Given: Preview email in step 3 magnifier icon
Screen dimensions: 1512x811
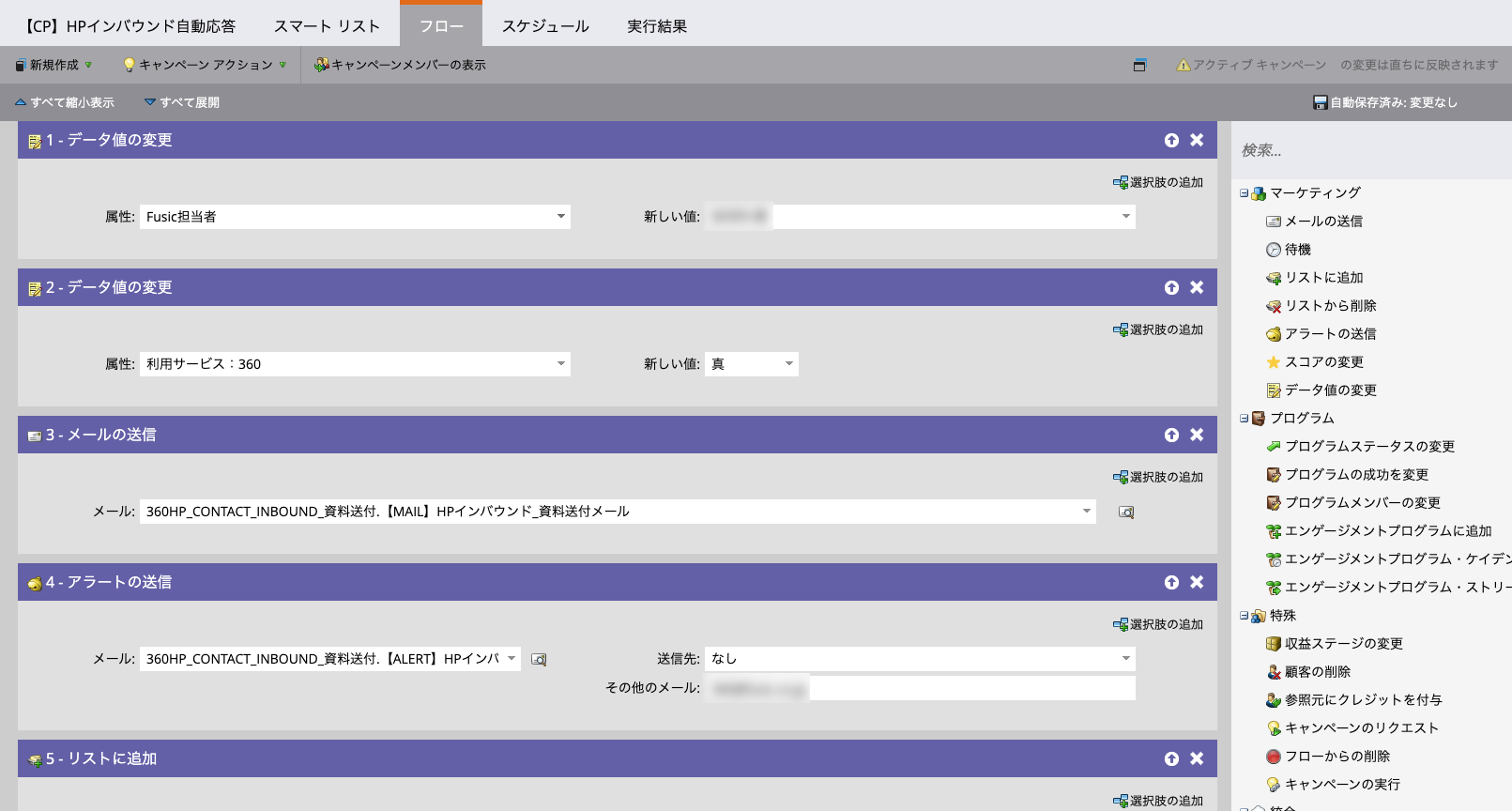Looking at the screenshot, I should (1126, 513).
